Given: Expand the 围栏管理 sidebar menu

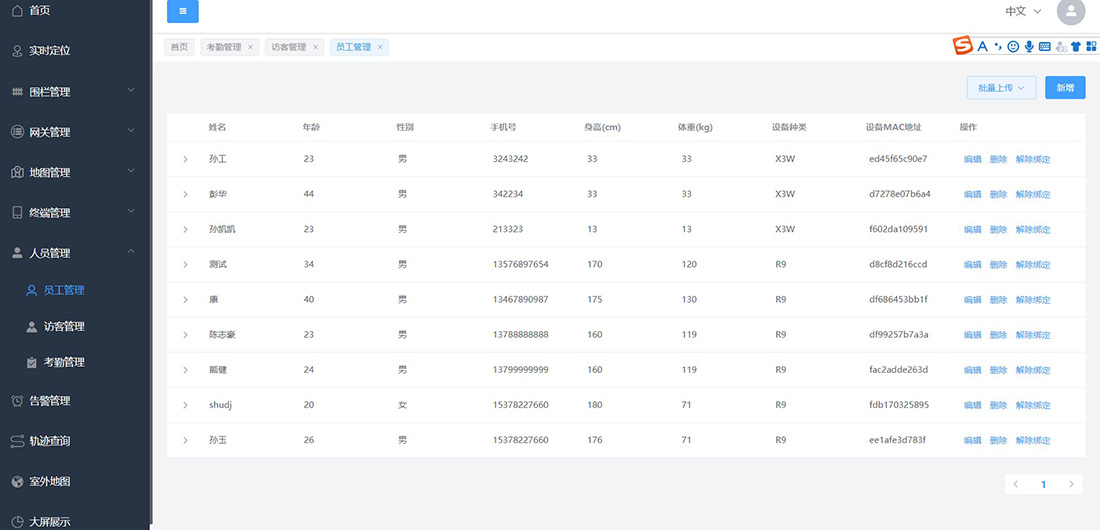Looking at the screenshot, I should [x=130, y=91].
